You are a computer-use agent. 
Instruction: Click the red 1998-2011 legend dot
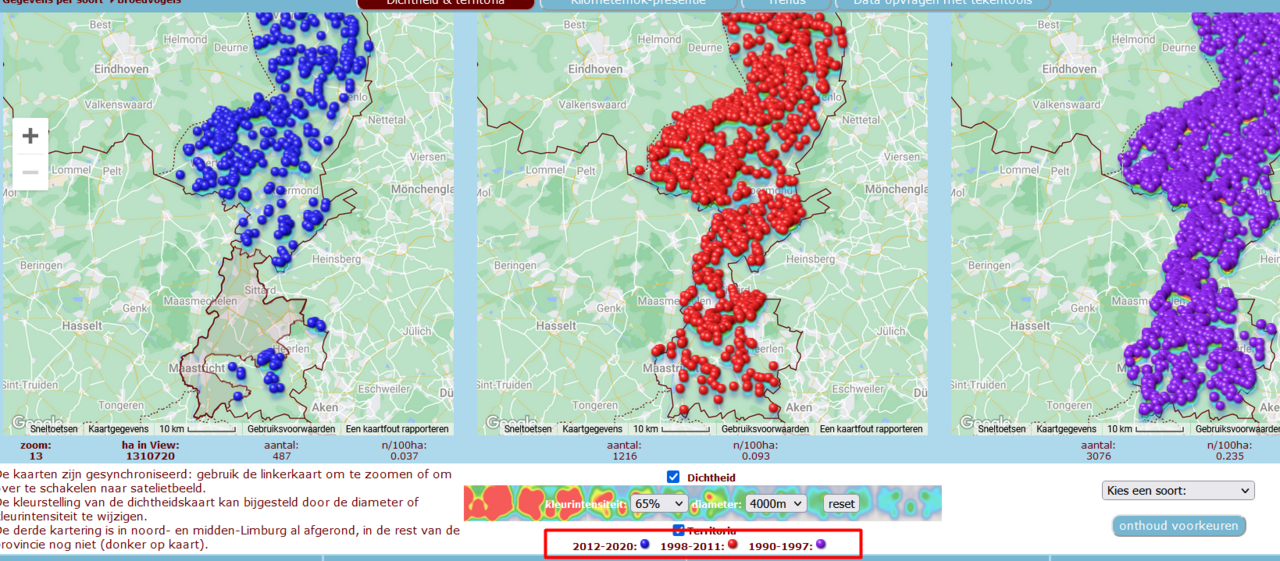[x=733, y=545]
